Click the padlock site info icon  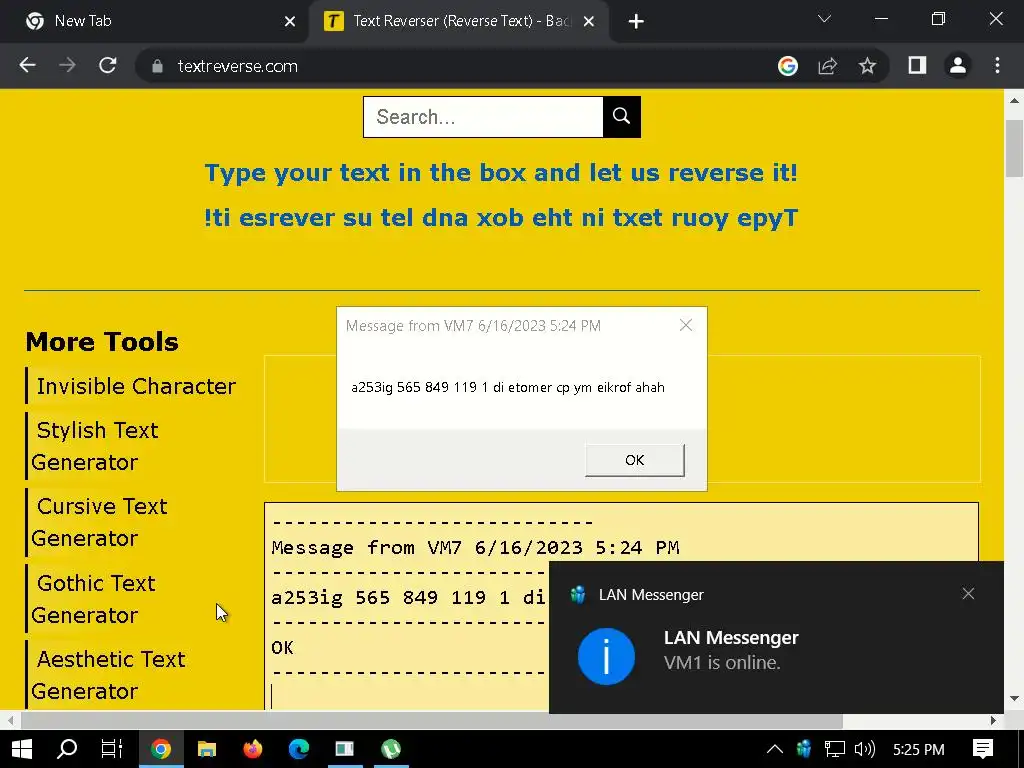click(x=157, y=66)
